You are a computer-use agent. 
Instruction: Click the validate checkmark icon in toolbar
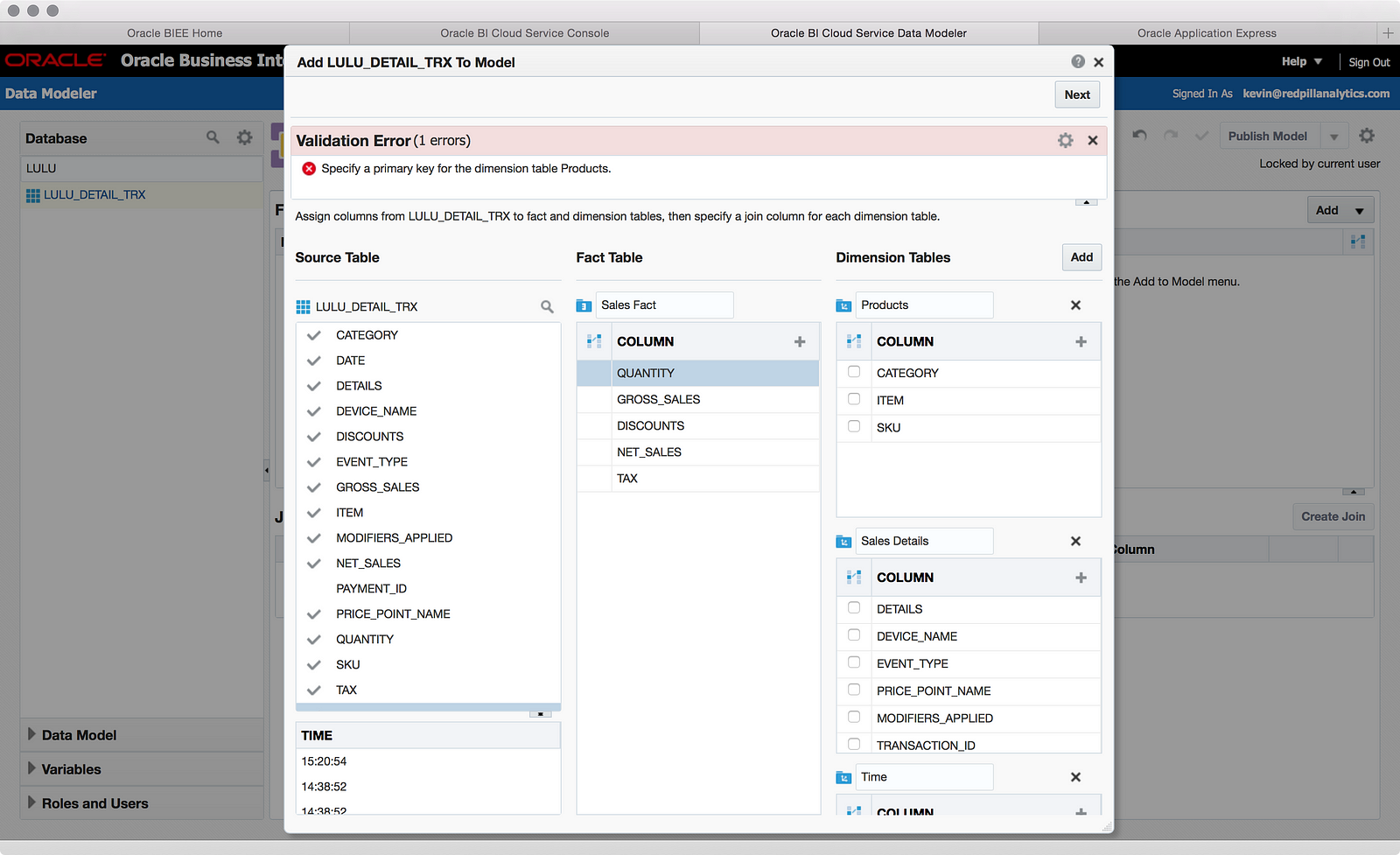pos(1202,136)
